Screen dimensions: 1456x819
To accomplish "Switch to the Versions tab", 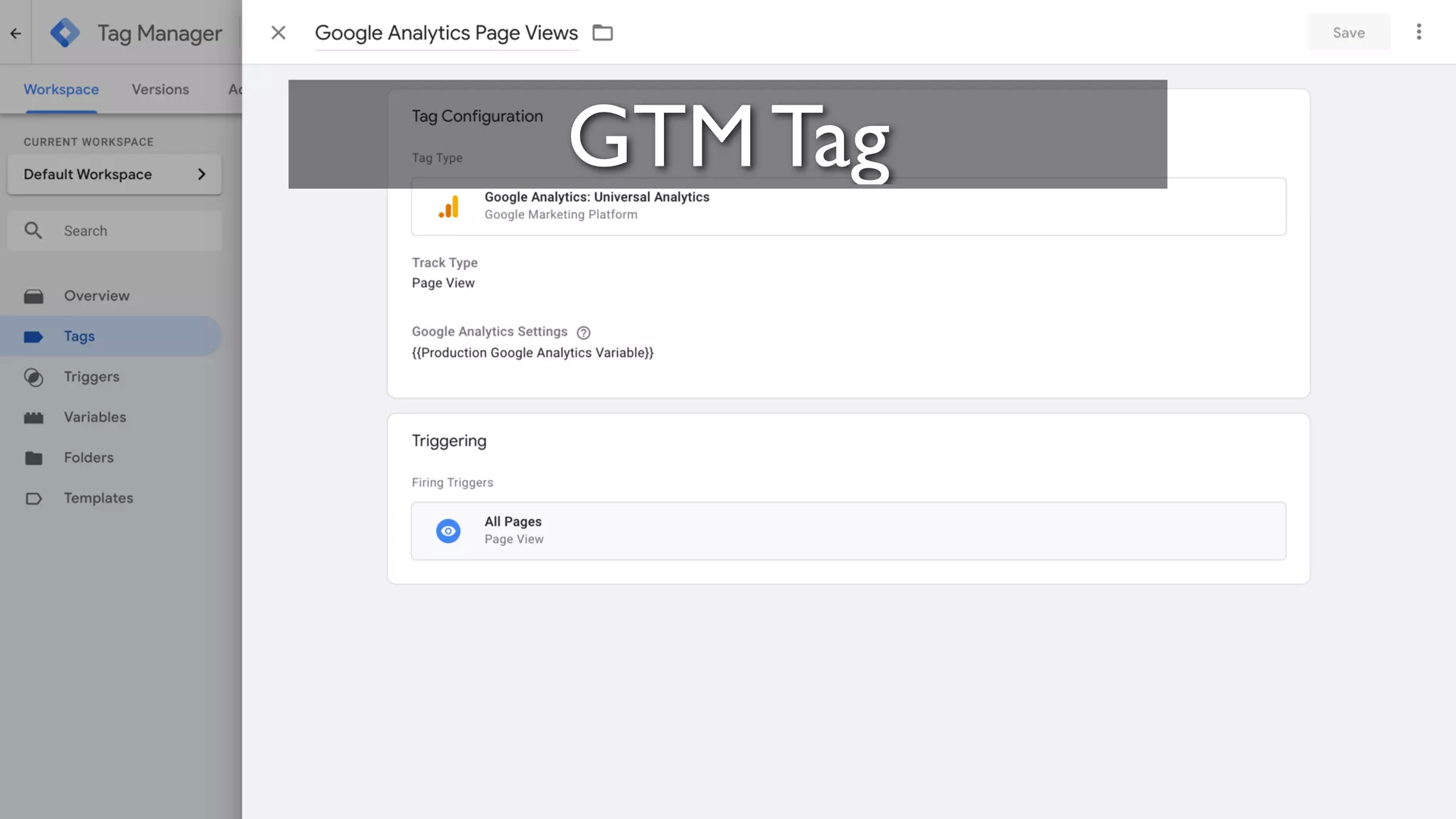I will [x=160, y=90].
